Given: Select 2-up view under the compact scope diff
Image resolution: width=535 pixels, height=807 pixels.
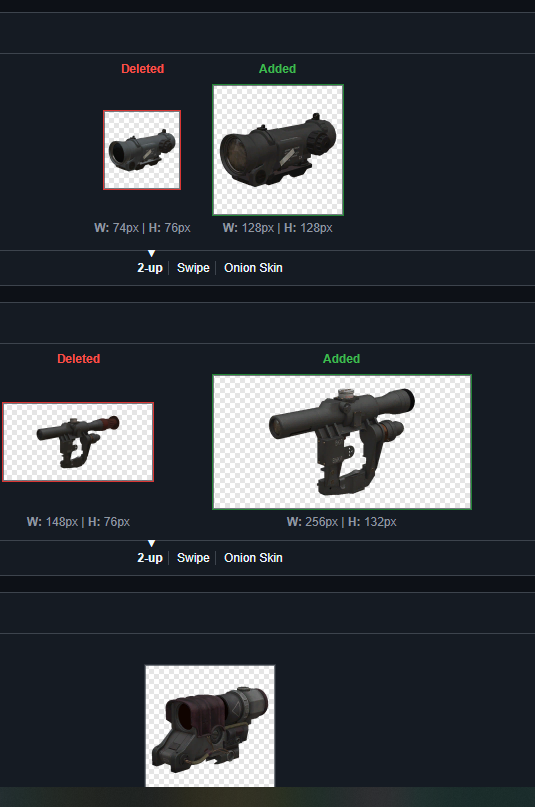Looking at the screenshot, I should coord(150,268).
